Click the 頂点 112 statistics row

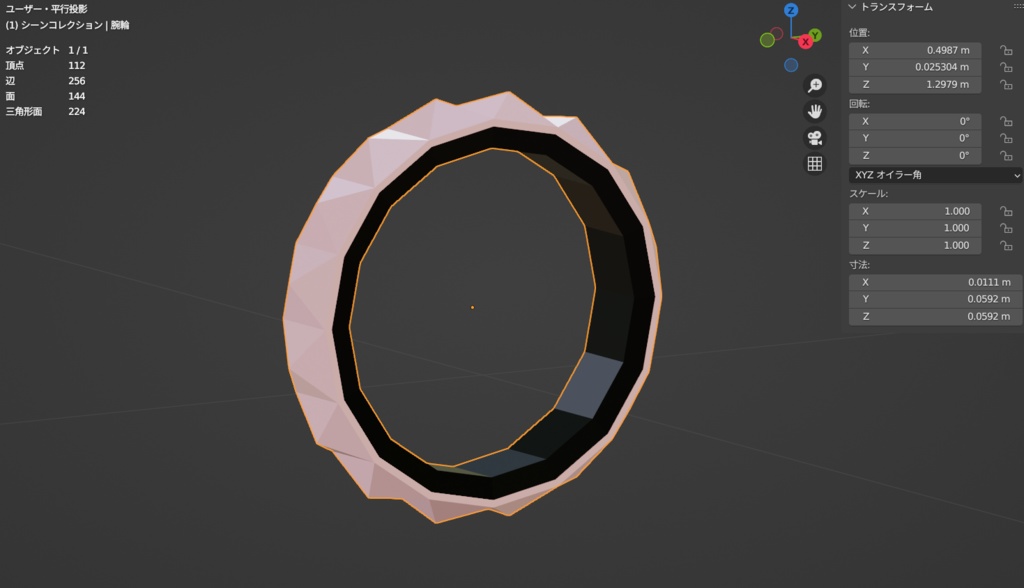pos(46,65)
